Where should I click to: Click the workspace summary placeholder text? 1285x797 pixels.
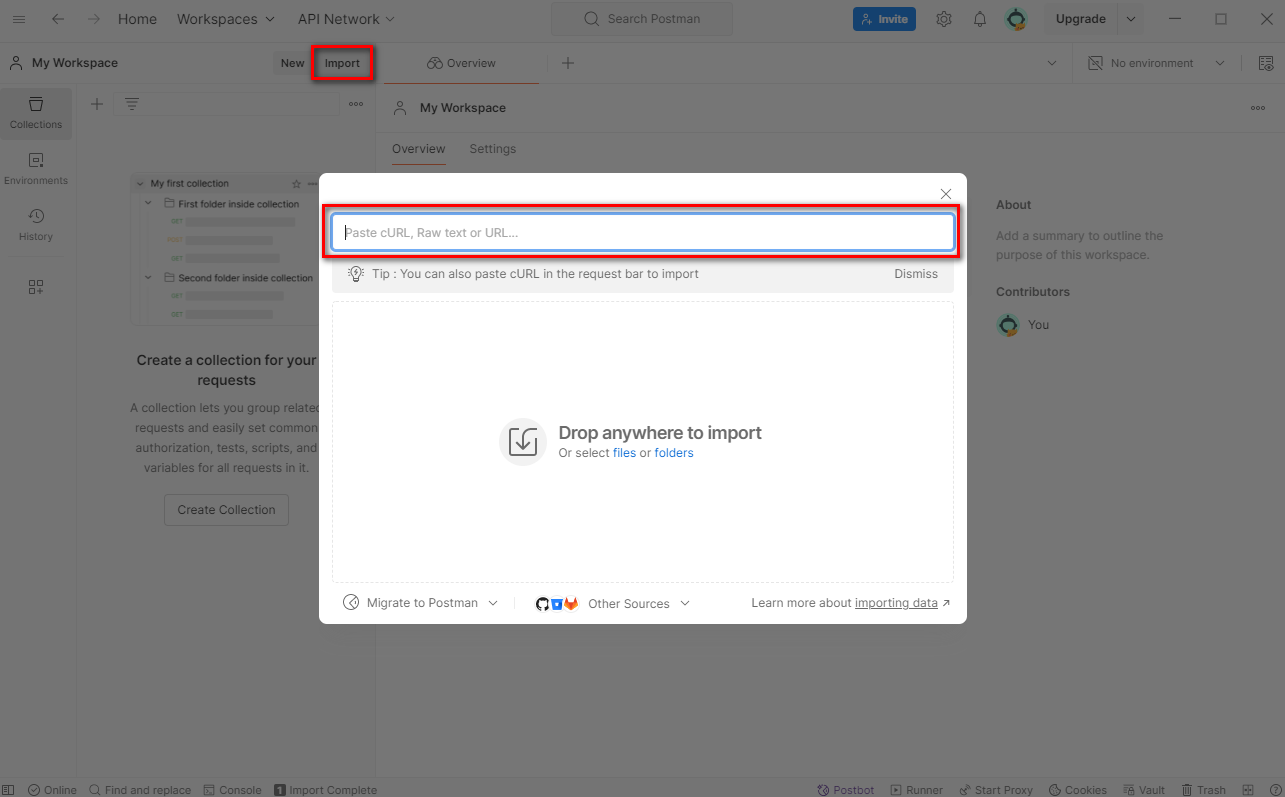(x=1079, y=245)
